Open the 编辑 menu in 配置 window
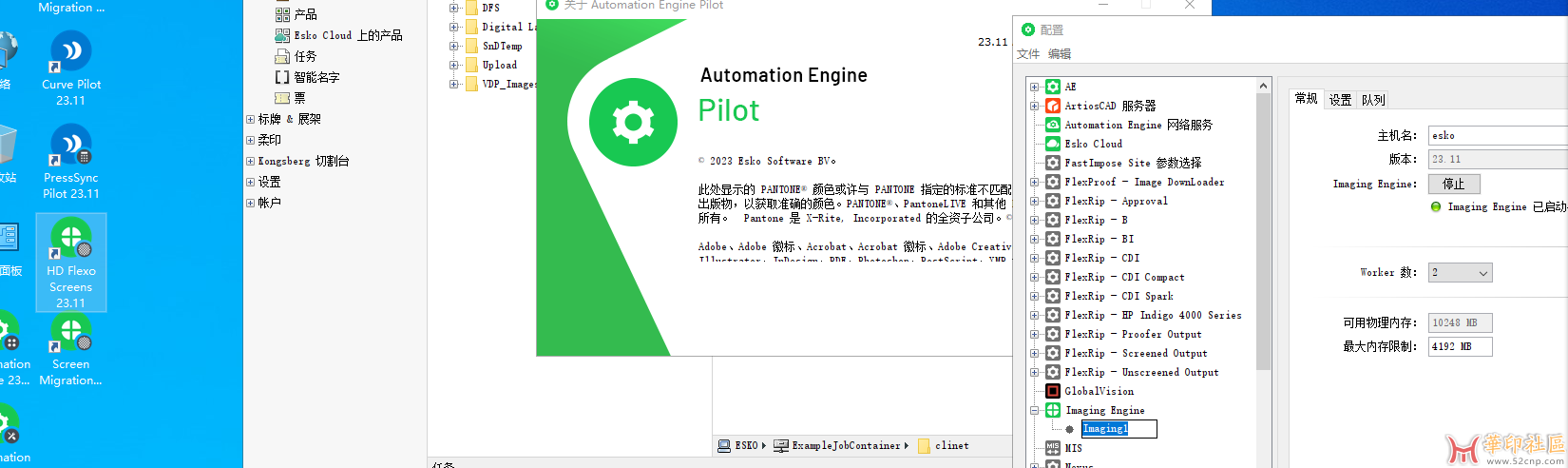1568x468 pixels. pyautogui.click(x=1060, y=54)
